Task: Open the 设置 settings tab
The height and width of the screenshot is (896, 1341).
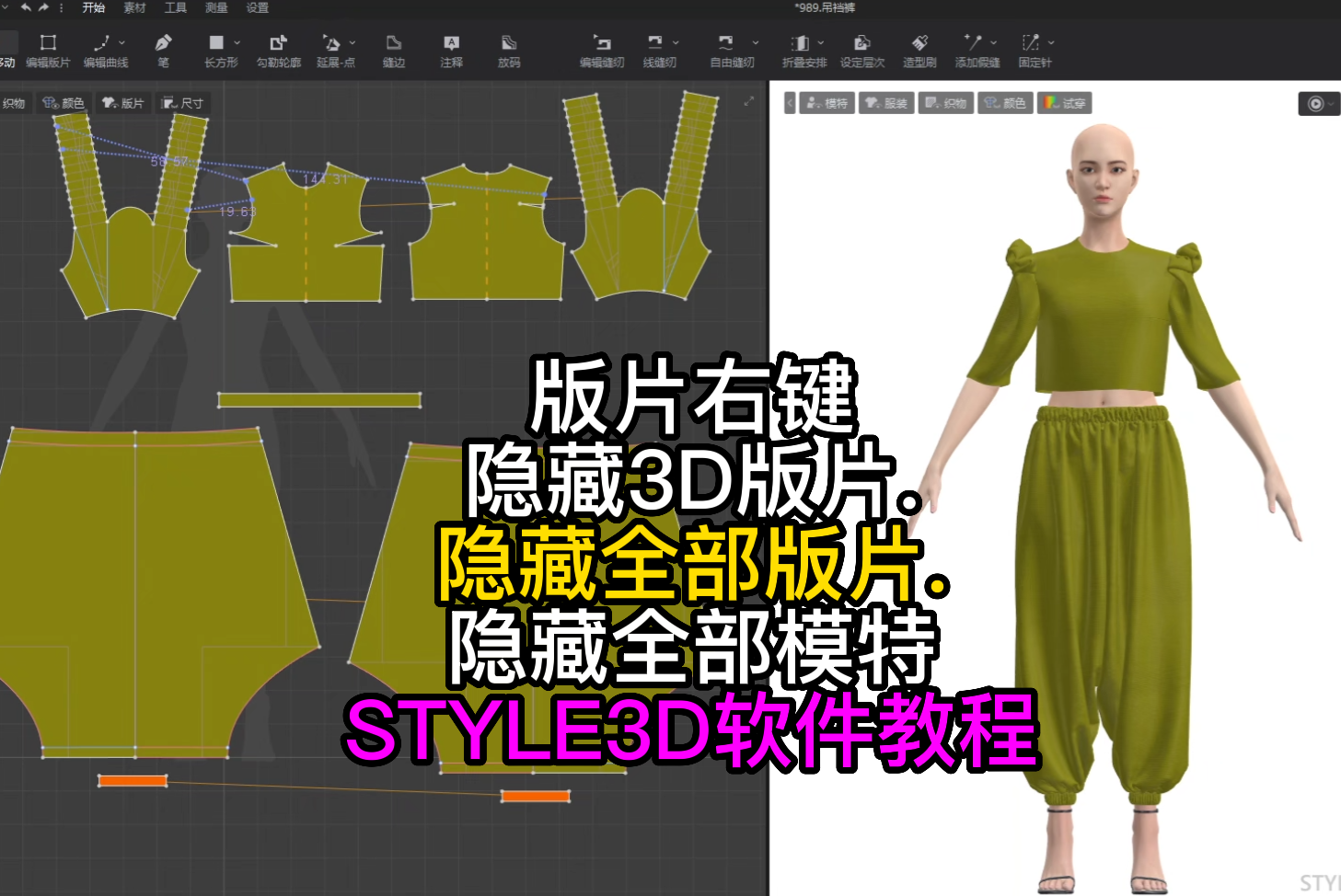Action: pos(258,7)
